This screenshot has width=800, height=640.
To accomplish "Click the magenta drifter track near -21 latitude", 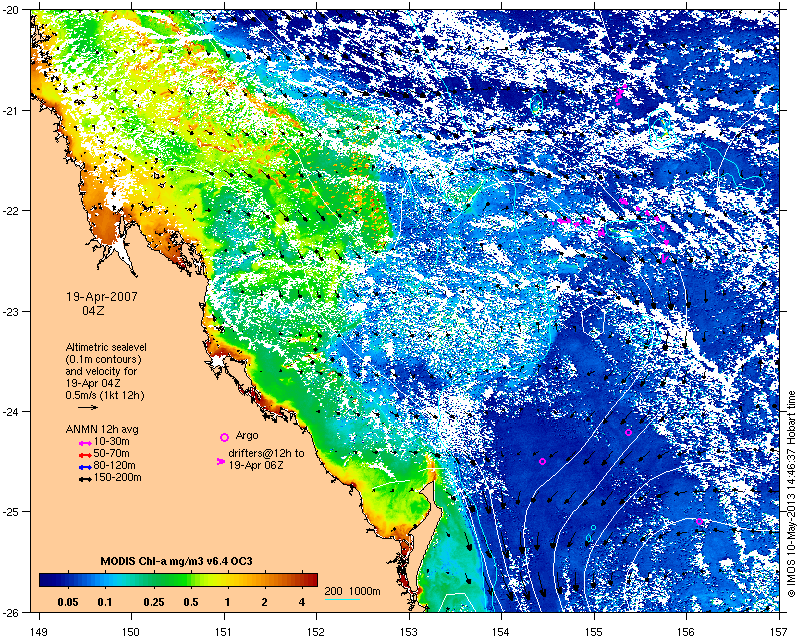I will (x=620, y=94).
